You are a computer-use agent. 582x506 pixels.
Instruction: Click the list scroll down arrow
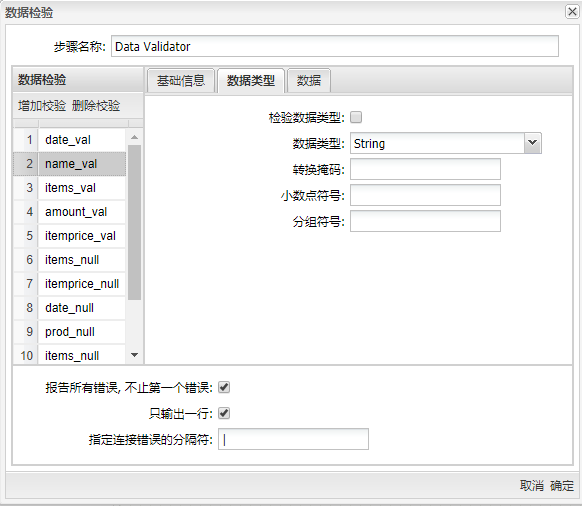[x=134, y=355]
